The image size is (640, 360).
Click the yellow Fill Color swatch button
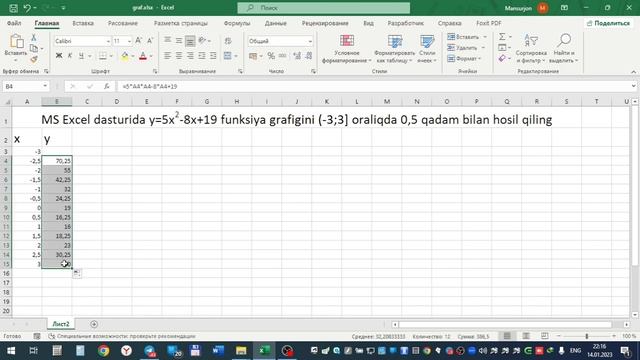125,56
